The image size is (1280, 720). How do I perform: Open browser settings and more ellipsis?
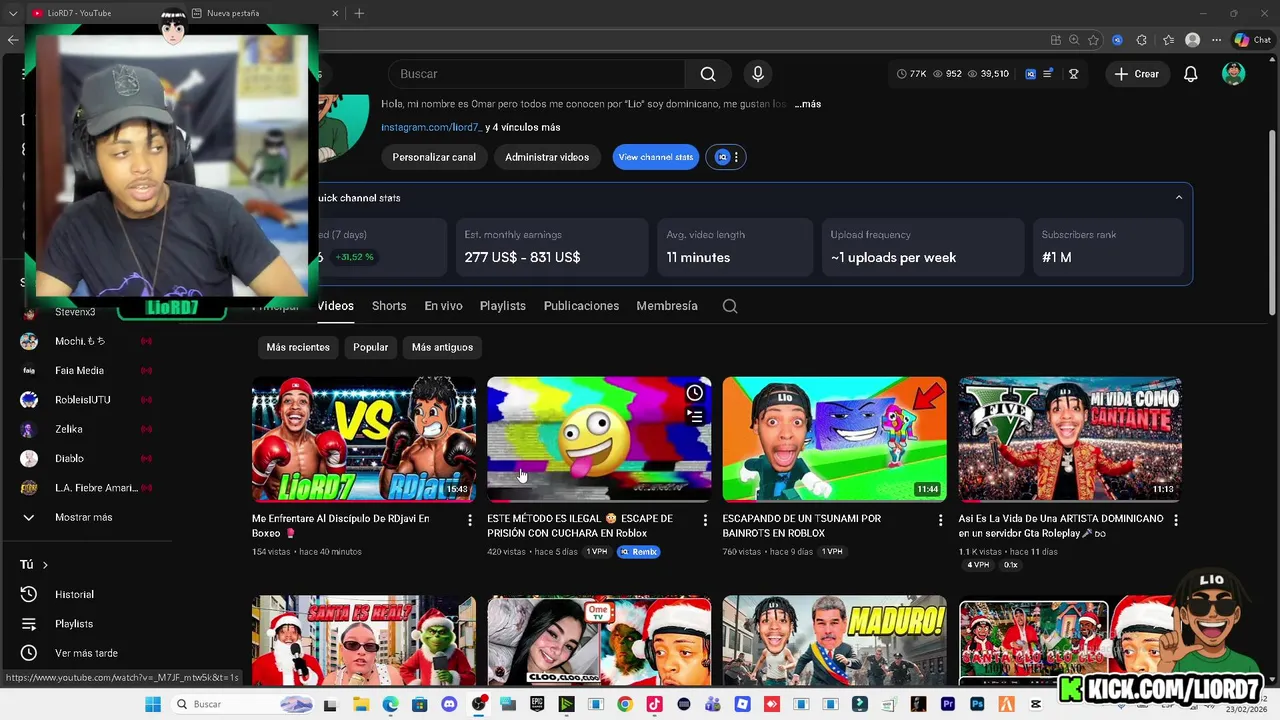pos(1216,40)
